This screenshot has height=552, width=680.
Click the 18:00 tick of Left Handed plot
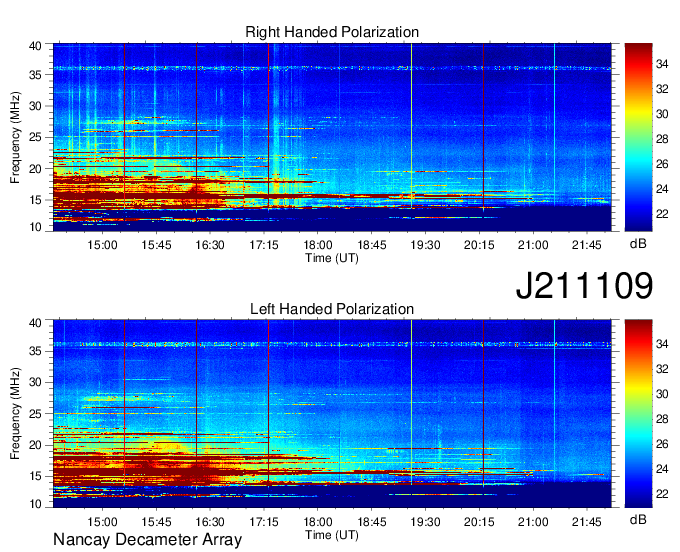pyautogui.click(x=317, y=522)
